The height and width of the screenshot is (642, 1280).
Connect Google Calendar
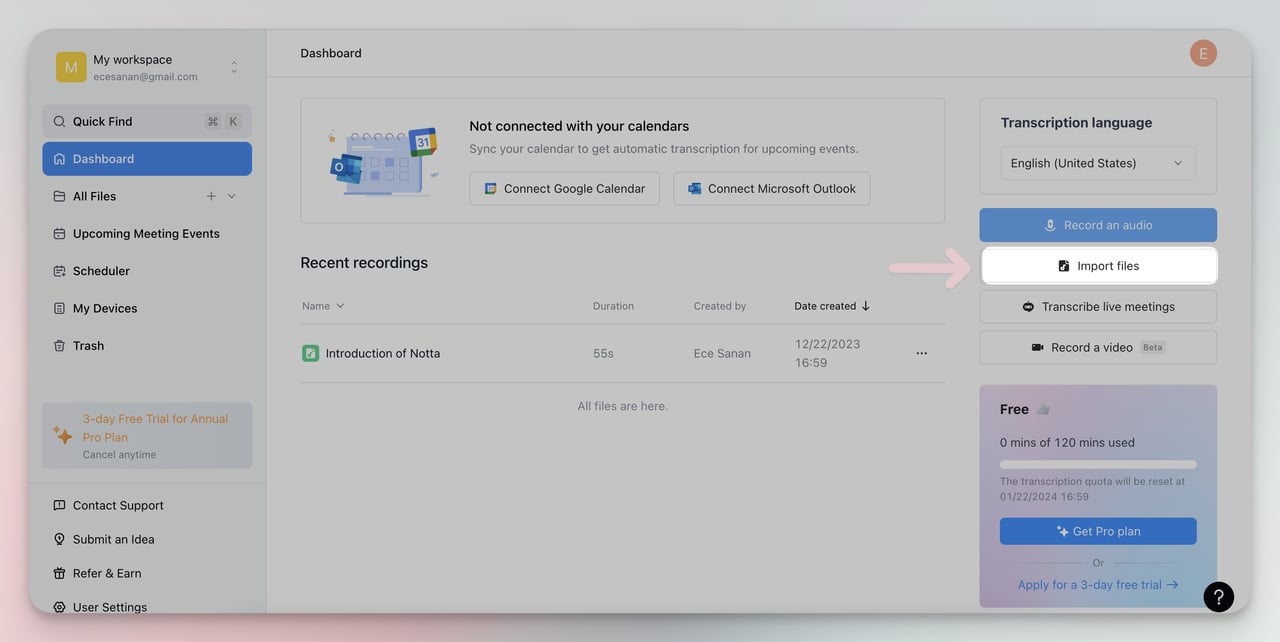tap(564, 188)
